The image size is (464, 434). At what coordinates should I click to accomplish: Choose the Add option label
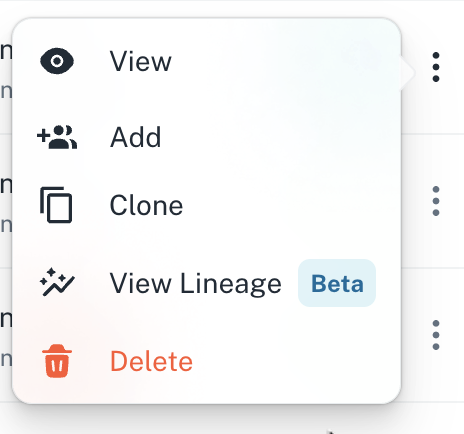pos(136,137)
